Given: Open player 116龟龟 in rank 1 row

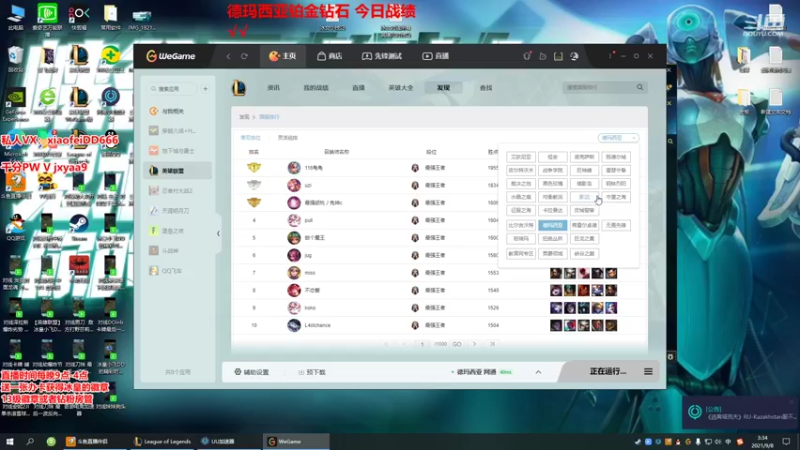Looking at the screenshot, I should click(314, 168).
